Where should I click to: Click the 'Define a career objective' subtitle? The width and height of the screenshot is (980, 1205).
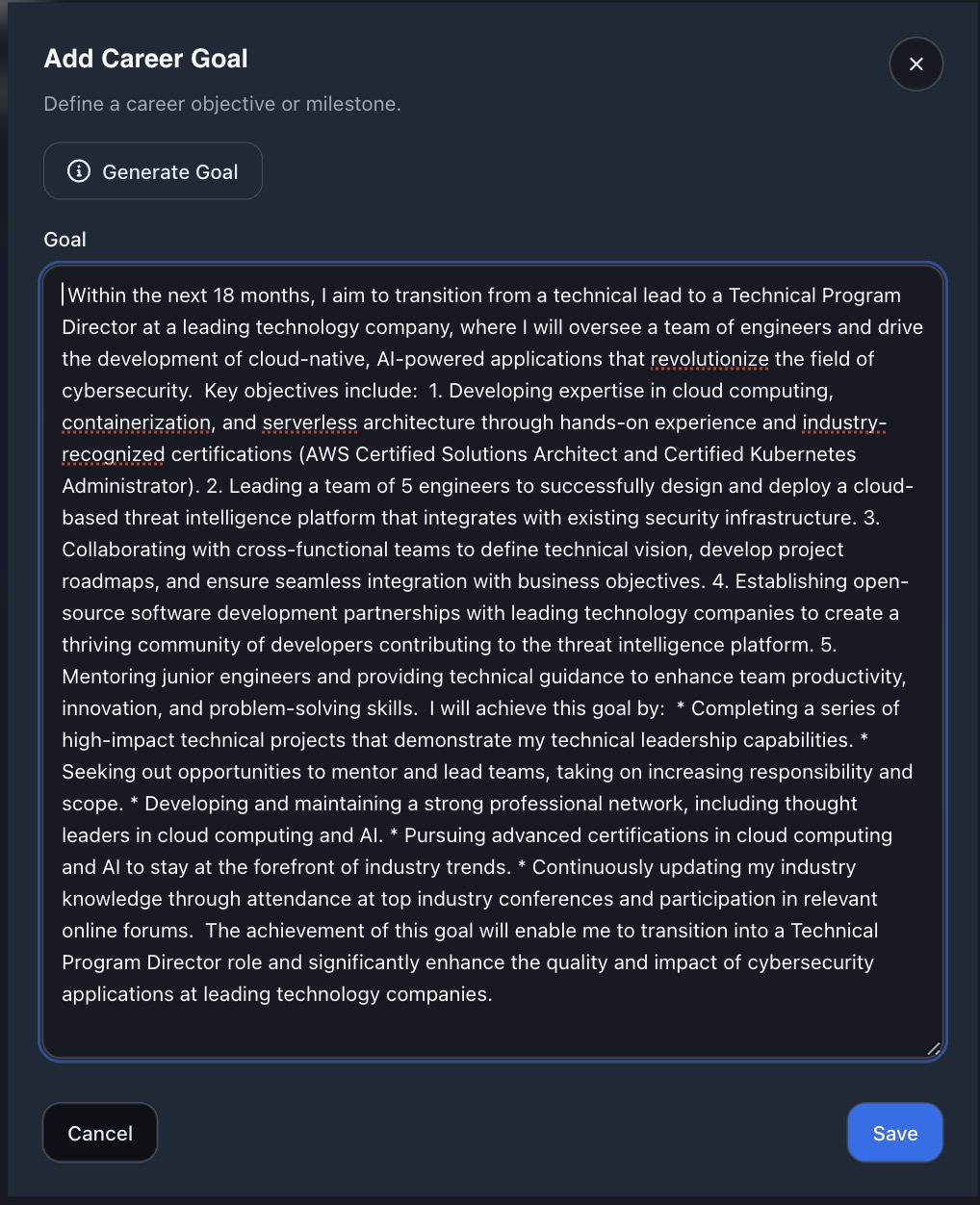tap(222, 104)
